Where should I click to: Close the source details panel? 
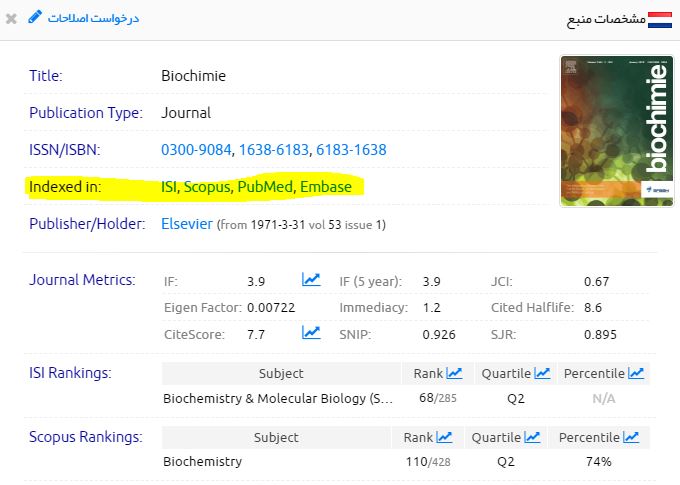click(x=11, y=19)
